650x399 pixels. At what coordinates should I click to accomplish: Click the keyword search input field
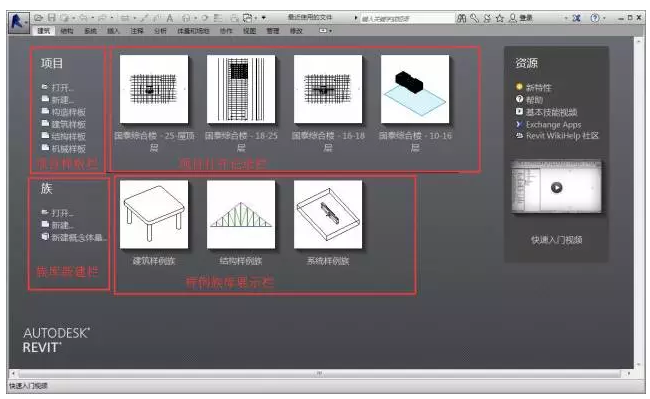tap(407, 18)
